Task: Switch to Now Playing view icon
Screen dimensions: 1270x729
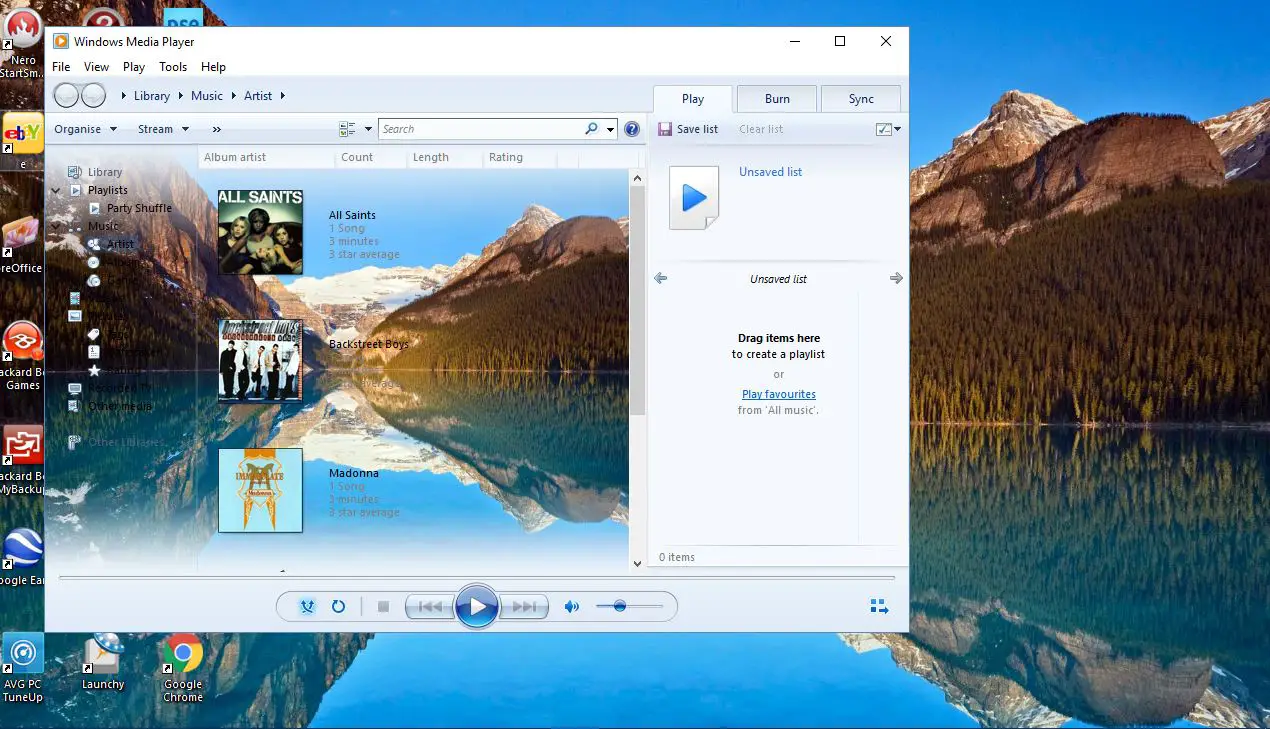Action: [879, 606]
